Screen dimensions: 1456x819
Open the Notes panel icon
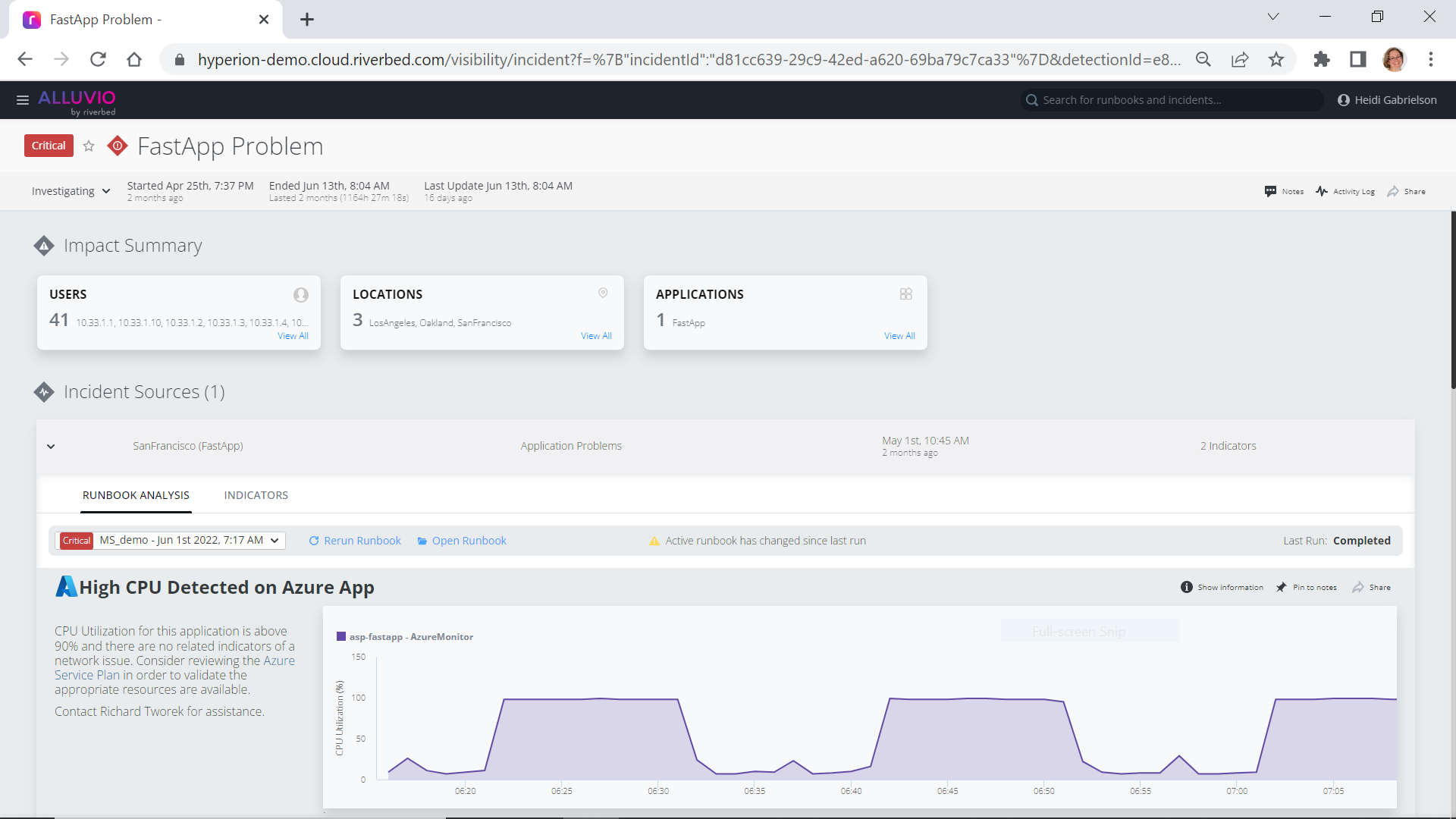[1284, 192]
